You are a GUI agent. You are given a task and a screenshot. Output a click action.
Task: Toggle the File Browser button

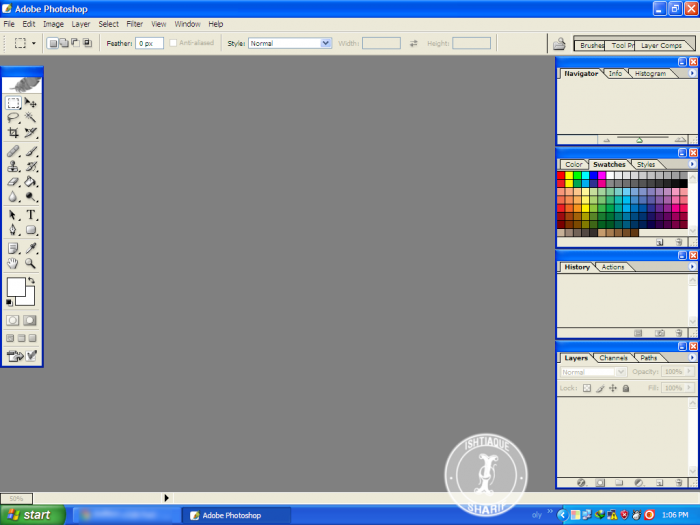point(559,44)
